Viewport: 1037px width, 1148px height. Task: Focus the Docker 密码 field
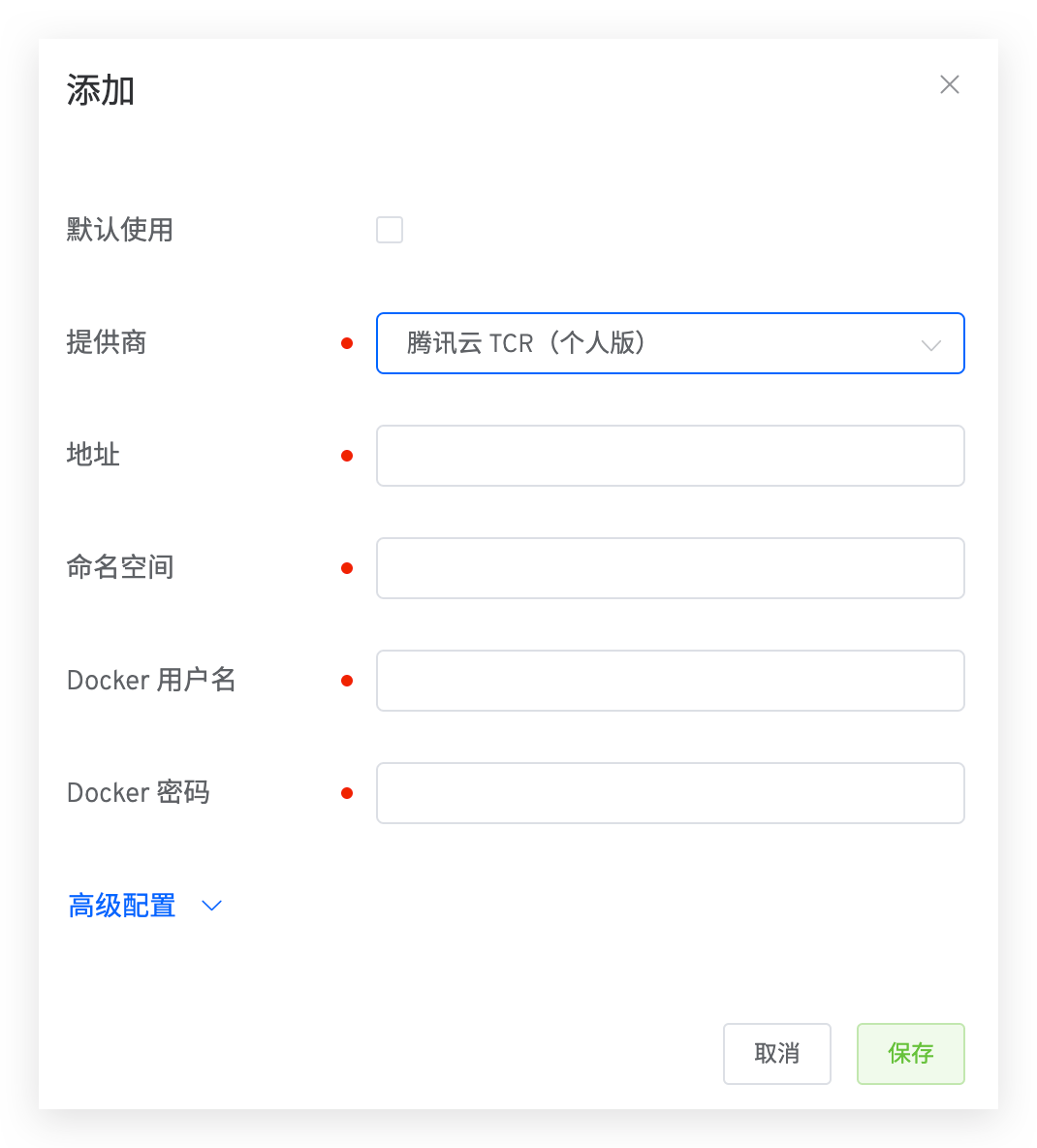670,793
